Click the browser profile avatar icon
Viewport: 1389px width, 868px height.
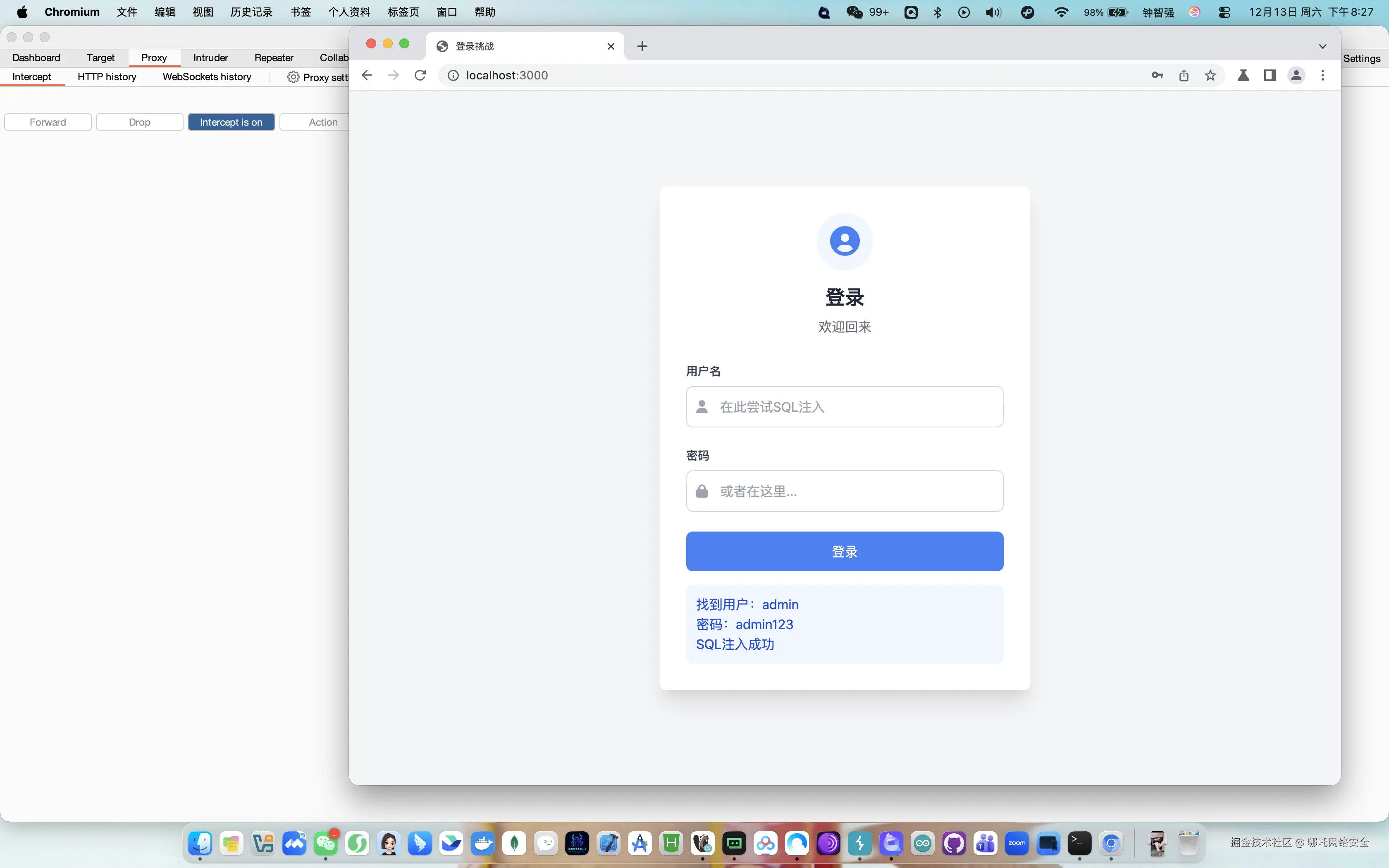pos(1296,75)
